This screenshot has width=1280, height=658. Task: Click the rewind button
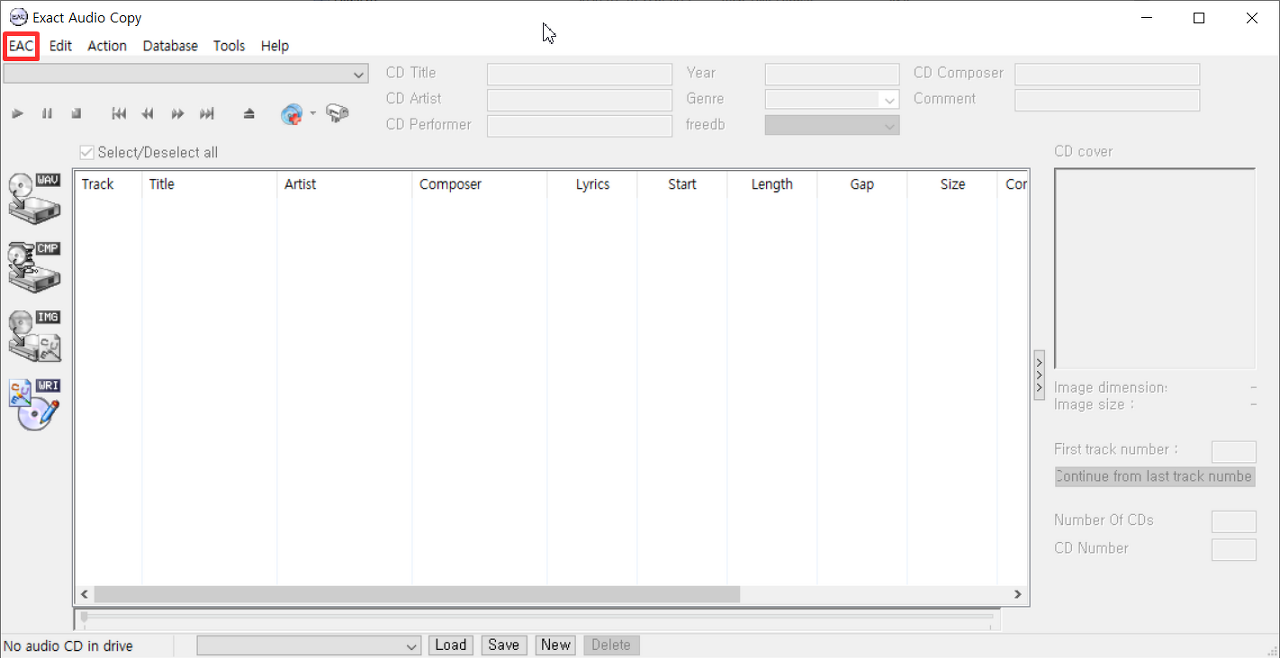click(148, 114)
